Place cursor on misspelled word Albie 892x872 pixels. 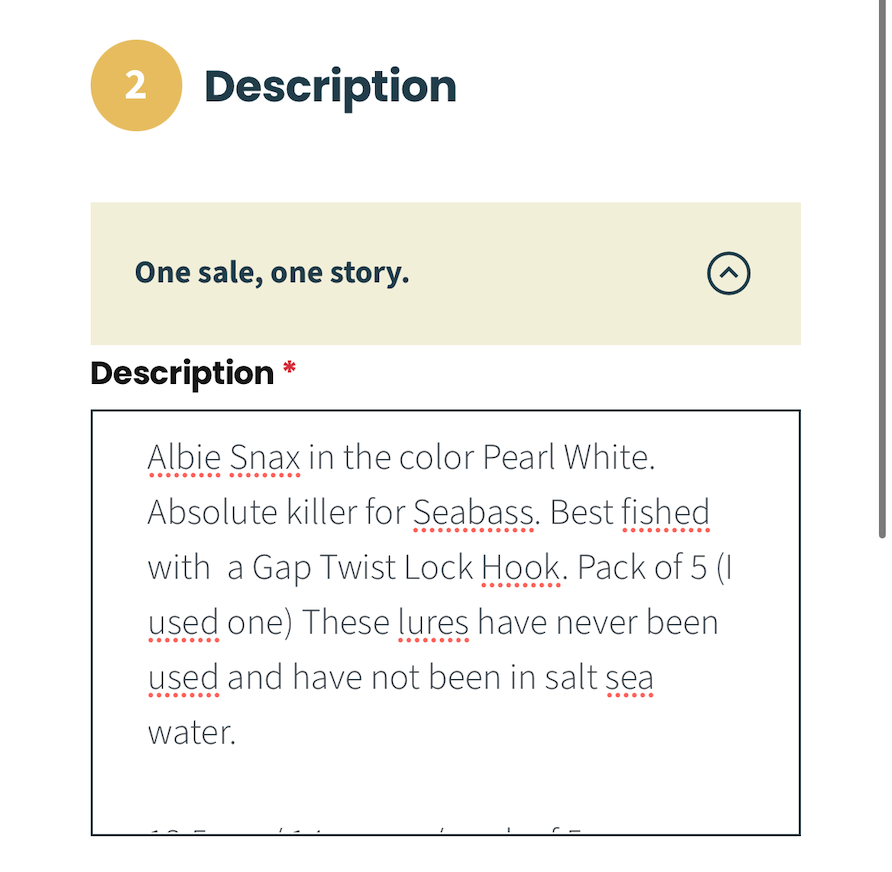click(x=184, y=457)
